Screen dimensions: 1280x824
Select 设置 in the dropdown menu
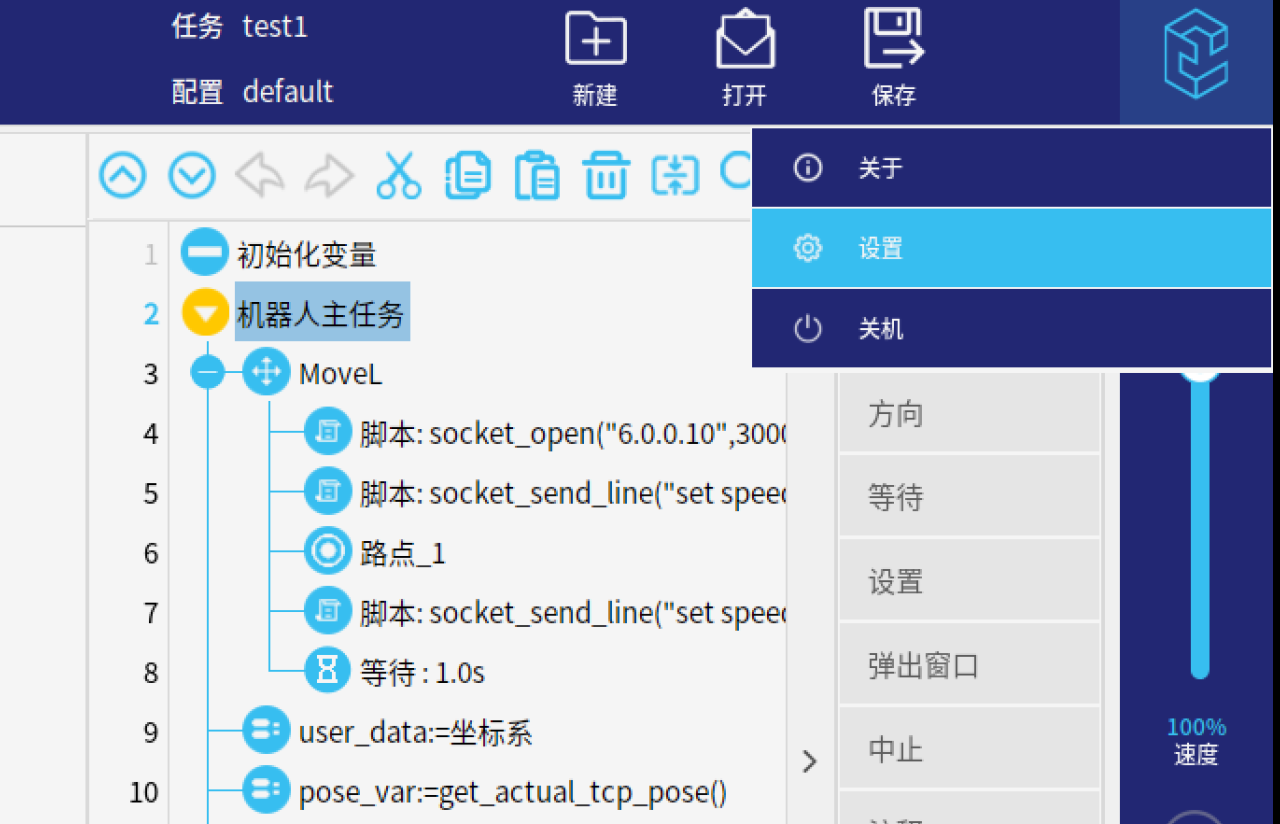(x=1010, y=248)
